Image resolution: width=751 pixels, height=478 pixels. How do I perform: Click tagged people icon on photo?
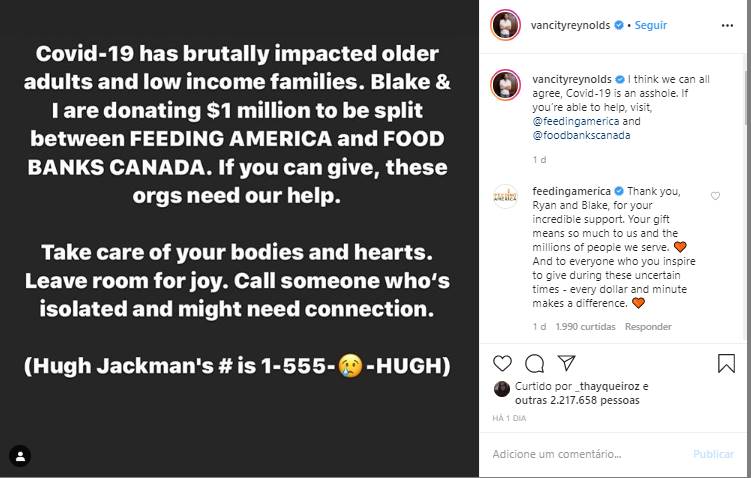(20, 456)
